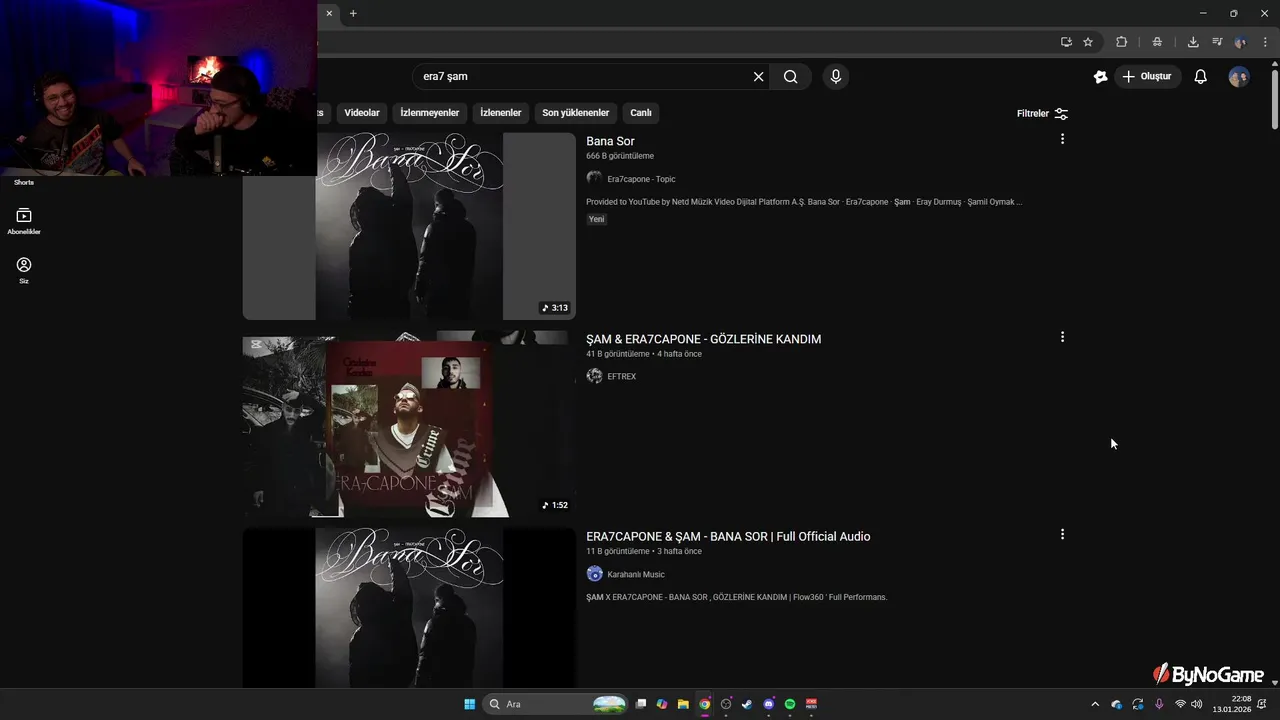Screen dimensions: 1280x720
Task: Open more options for BANA SOR Full Official Audio
Action: [1062, 535]
